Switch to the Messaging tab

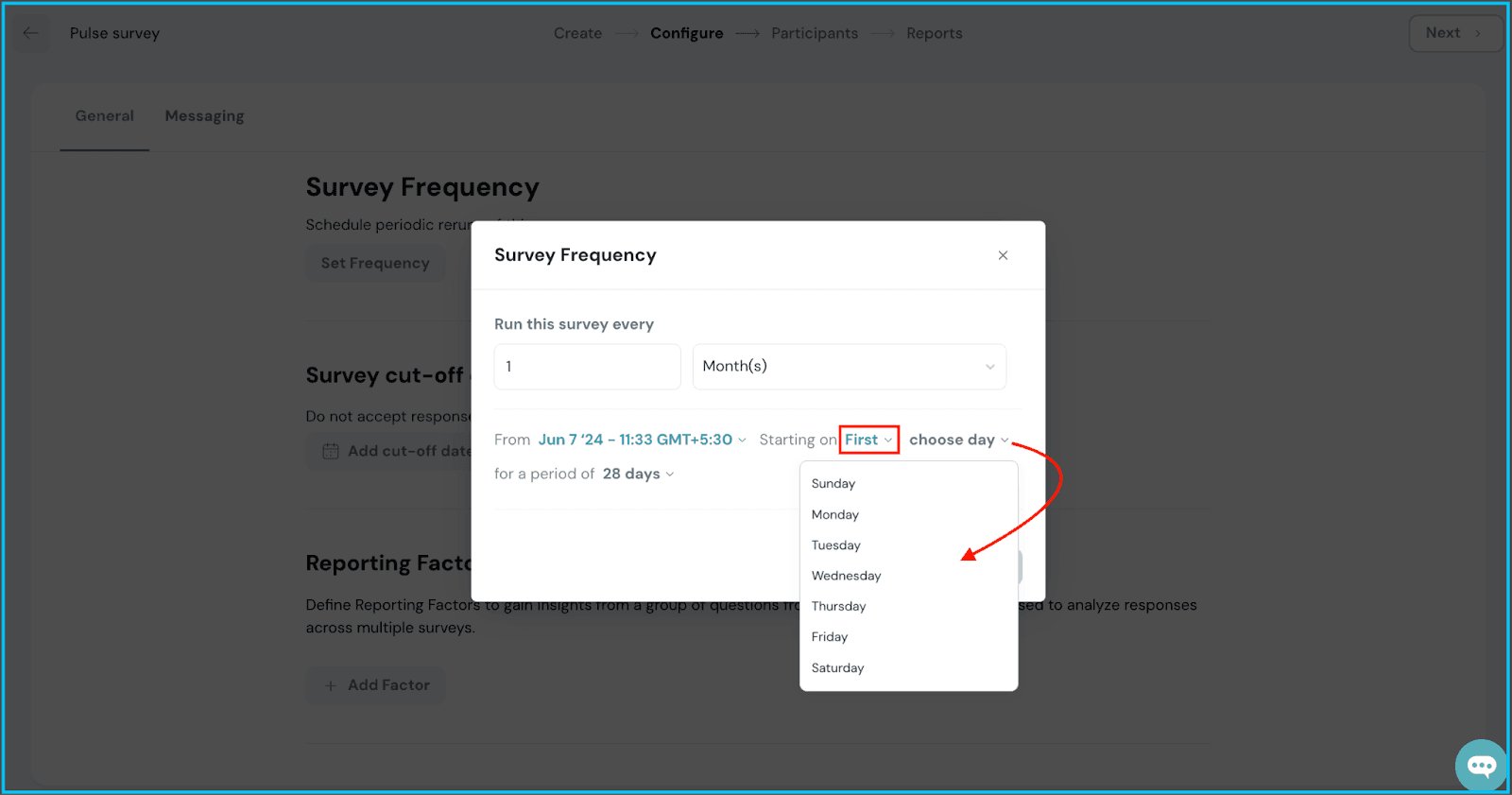click(x=204, y=116)
